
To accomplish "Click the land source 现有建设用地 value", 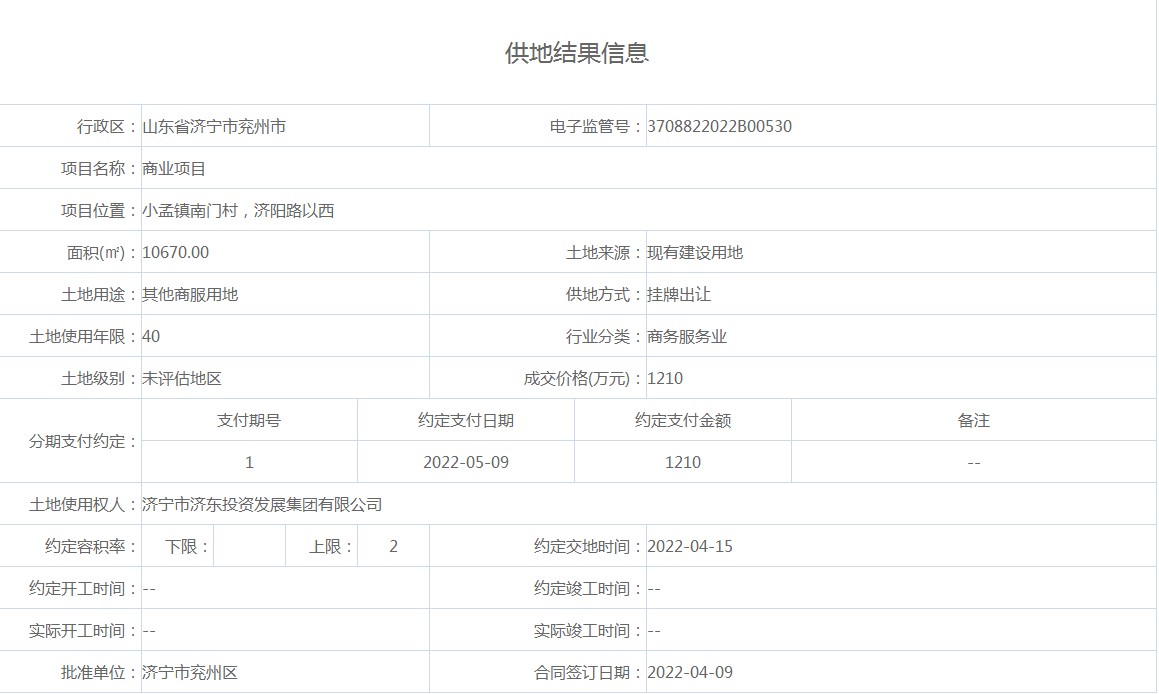I will tap(695, 253).
